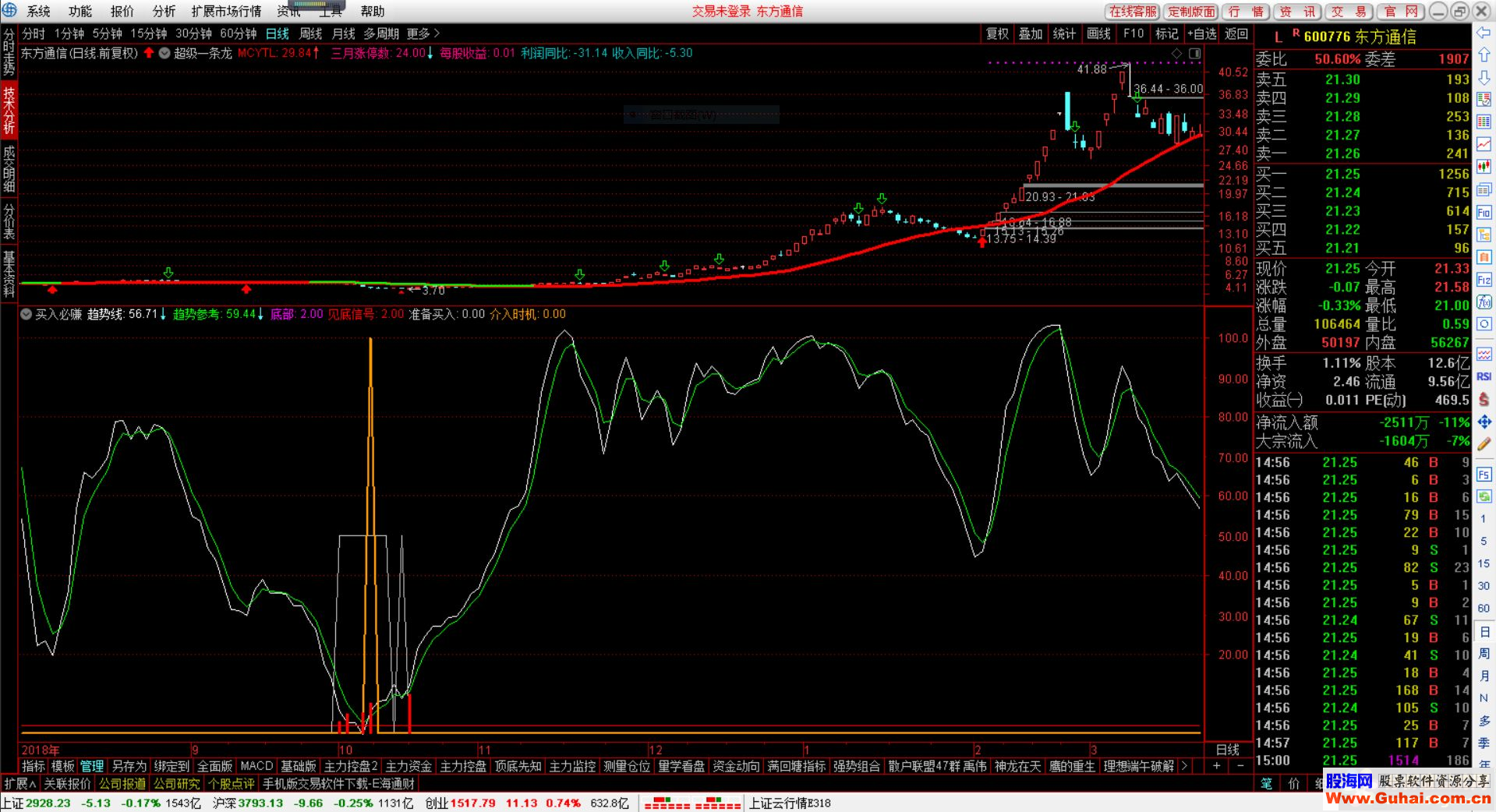The image size is (1496, 812).
Task: Click the down-arrow icon in right toolbar
Action: [1484, 78]
